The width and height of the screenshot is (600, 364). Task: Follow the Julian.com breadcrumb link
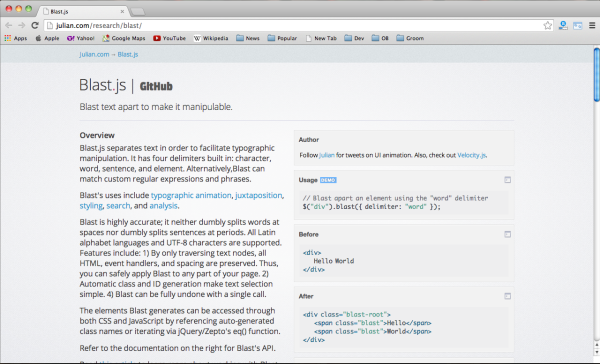point(94,54)
